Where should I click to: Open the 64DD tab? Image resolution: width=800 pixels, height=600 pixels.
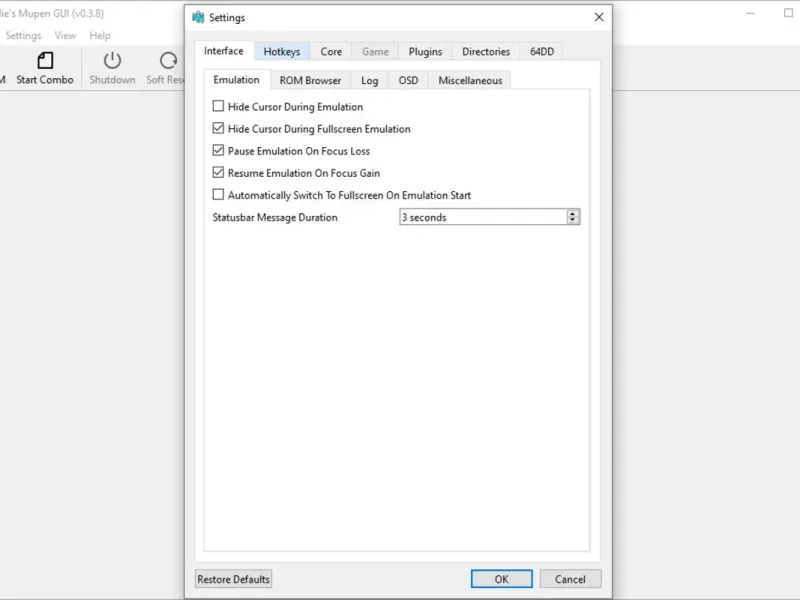[542, 52]
